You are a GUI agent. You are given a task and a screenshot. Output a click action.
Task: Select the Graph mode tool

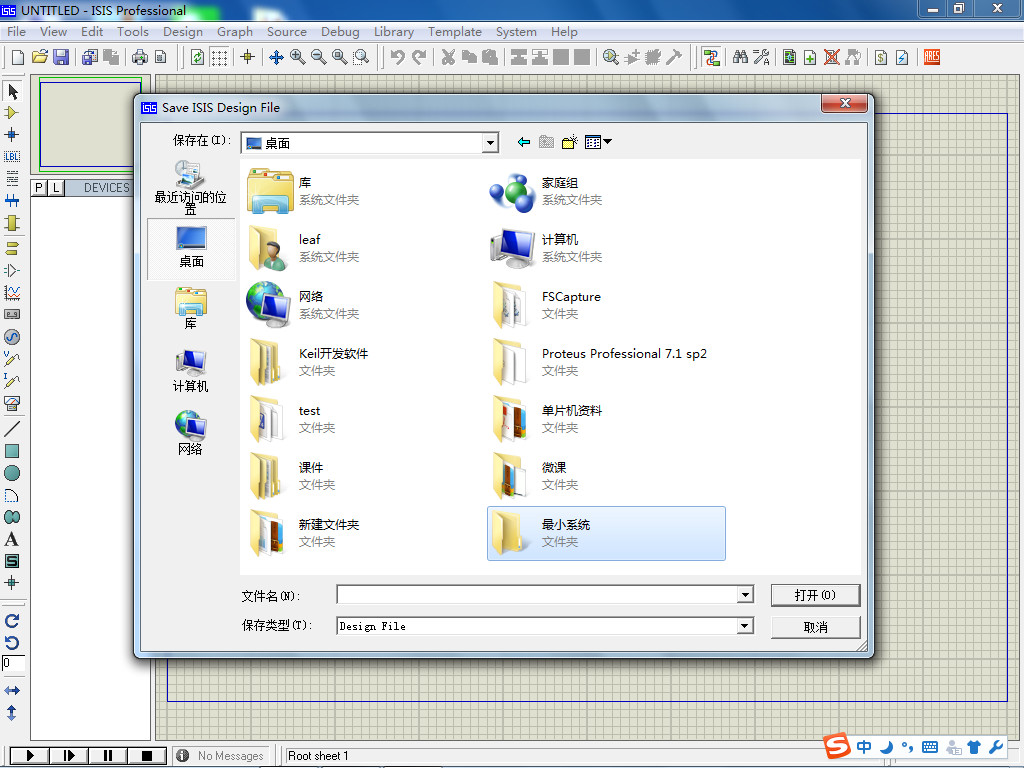12,292
